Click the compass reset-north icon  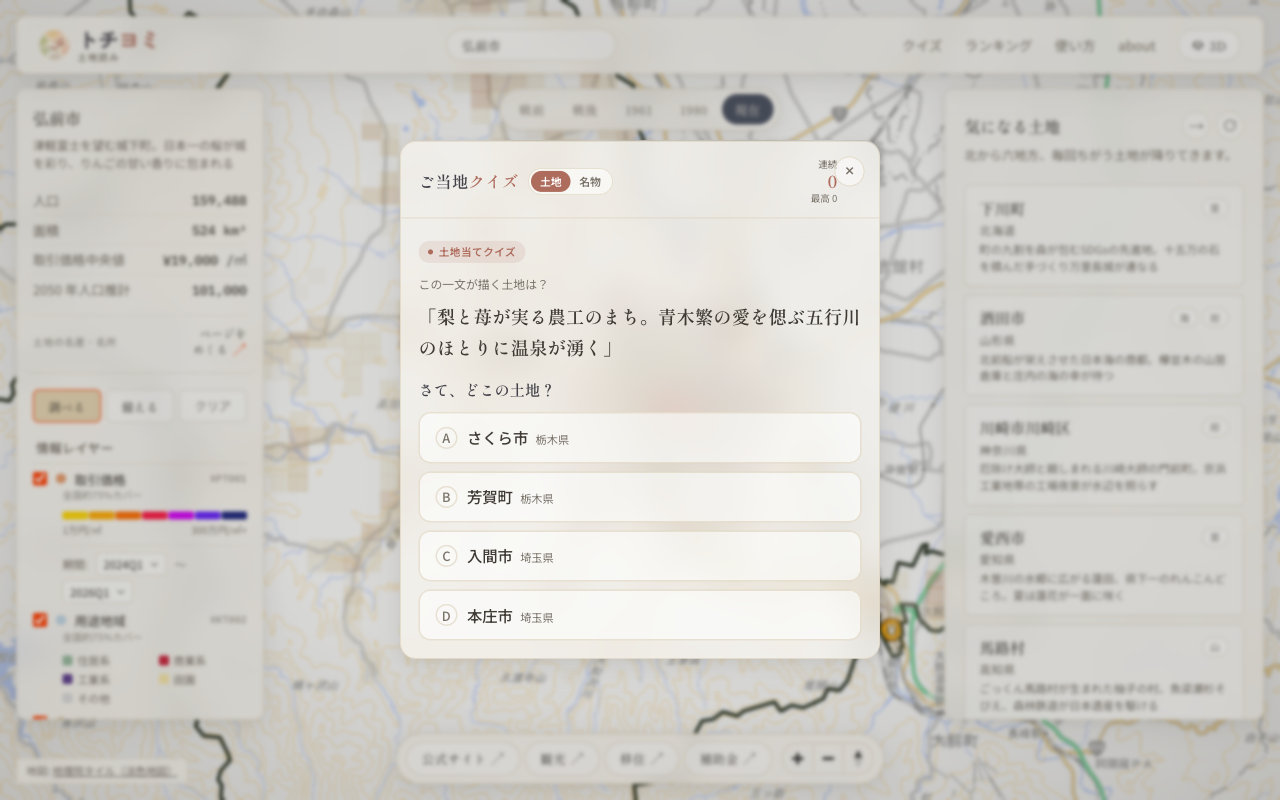coord(857,759)
